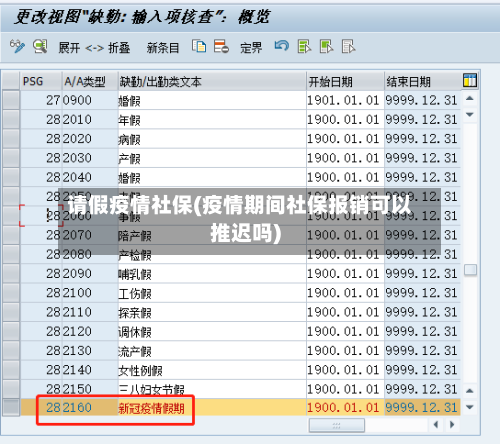Click the 哺乳假 text cell
Viewport: 500px width, 444px height.
(x=212, y=274)
